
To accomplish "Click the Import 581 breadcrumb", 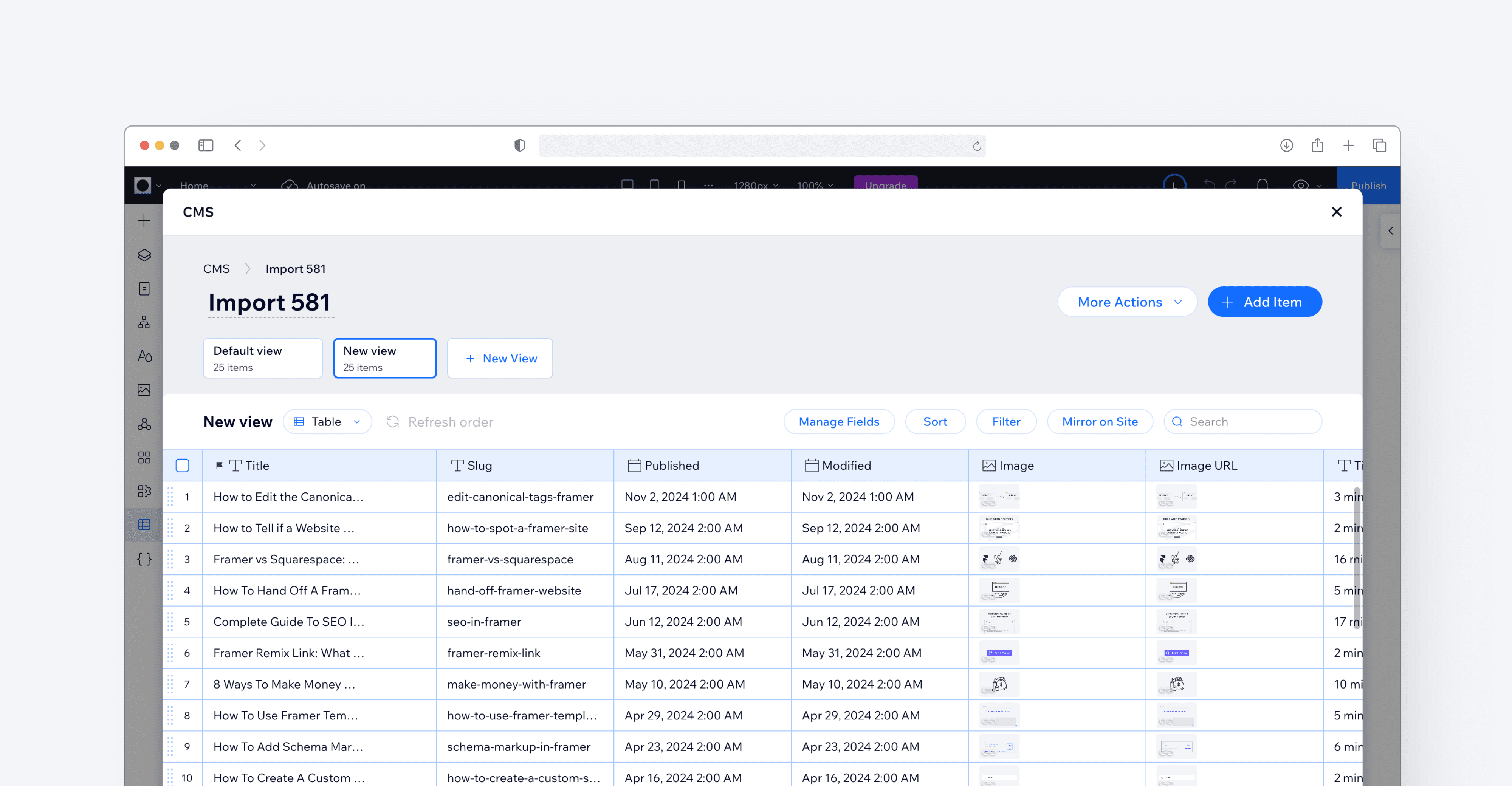I will (295, 269).
